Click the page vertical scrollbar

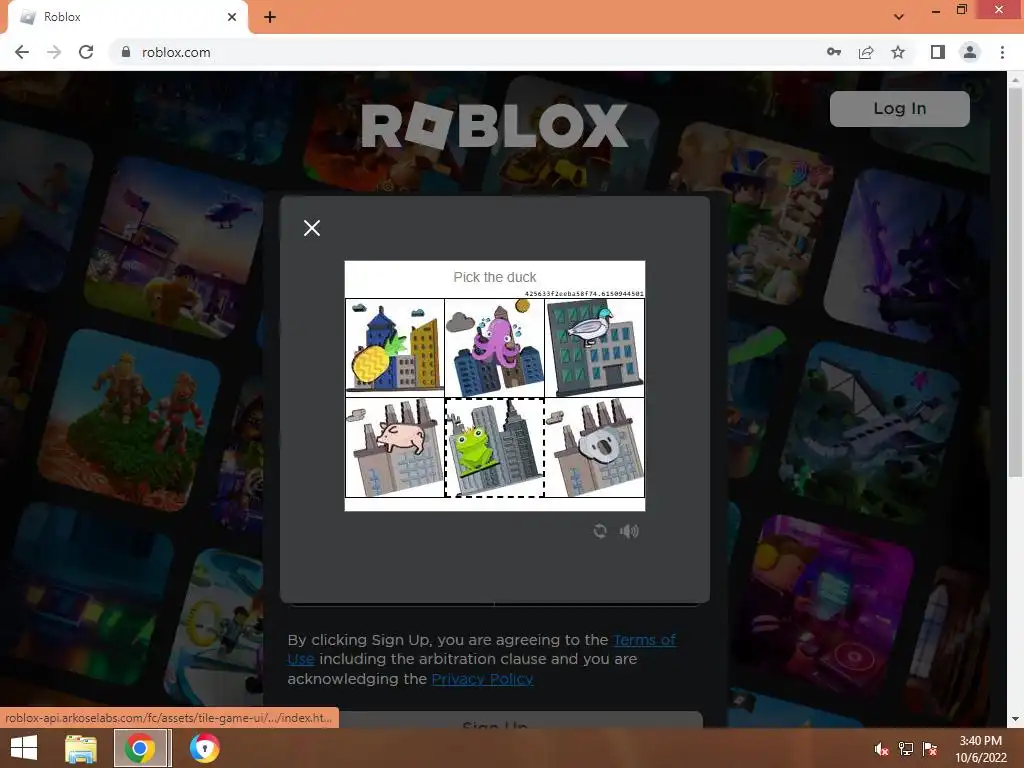coord(1015,281)
